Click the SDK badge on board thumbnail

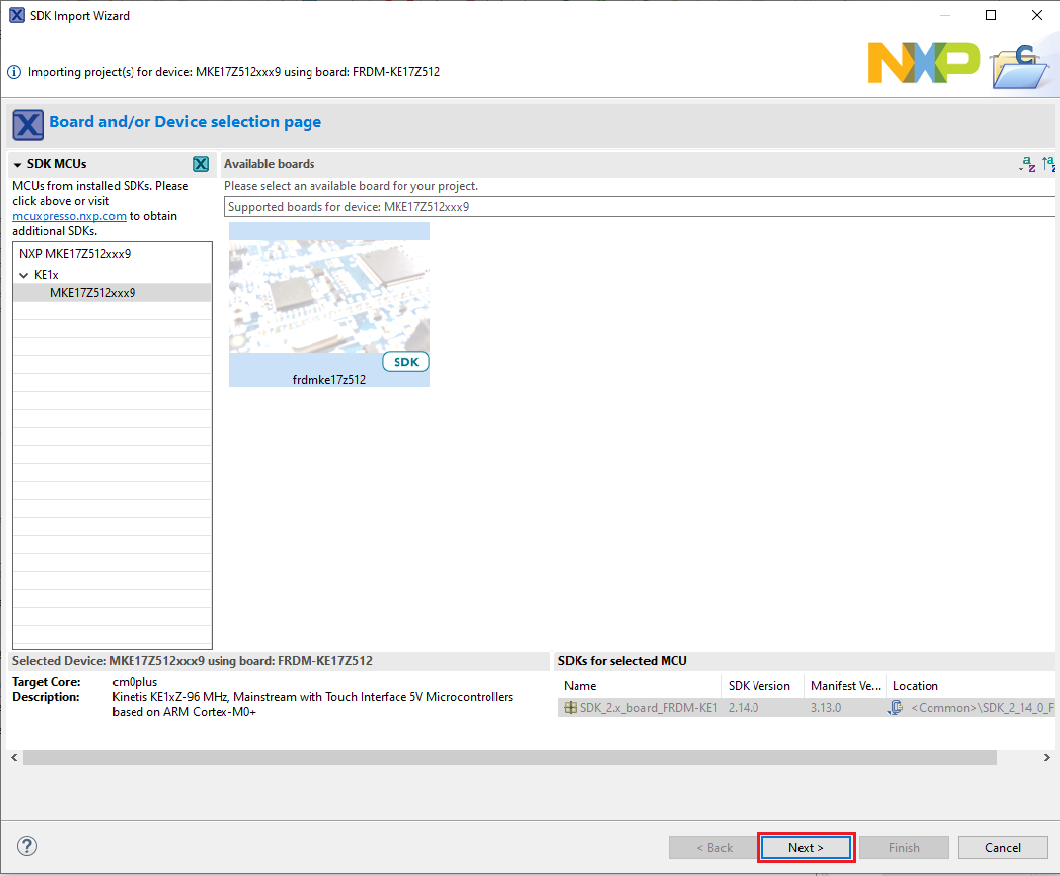405,362
